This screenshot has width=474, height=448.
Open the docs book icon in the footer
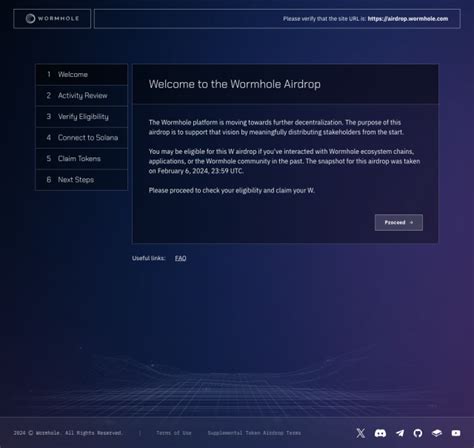[x=437, y=433]
